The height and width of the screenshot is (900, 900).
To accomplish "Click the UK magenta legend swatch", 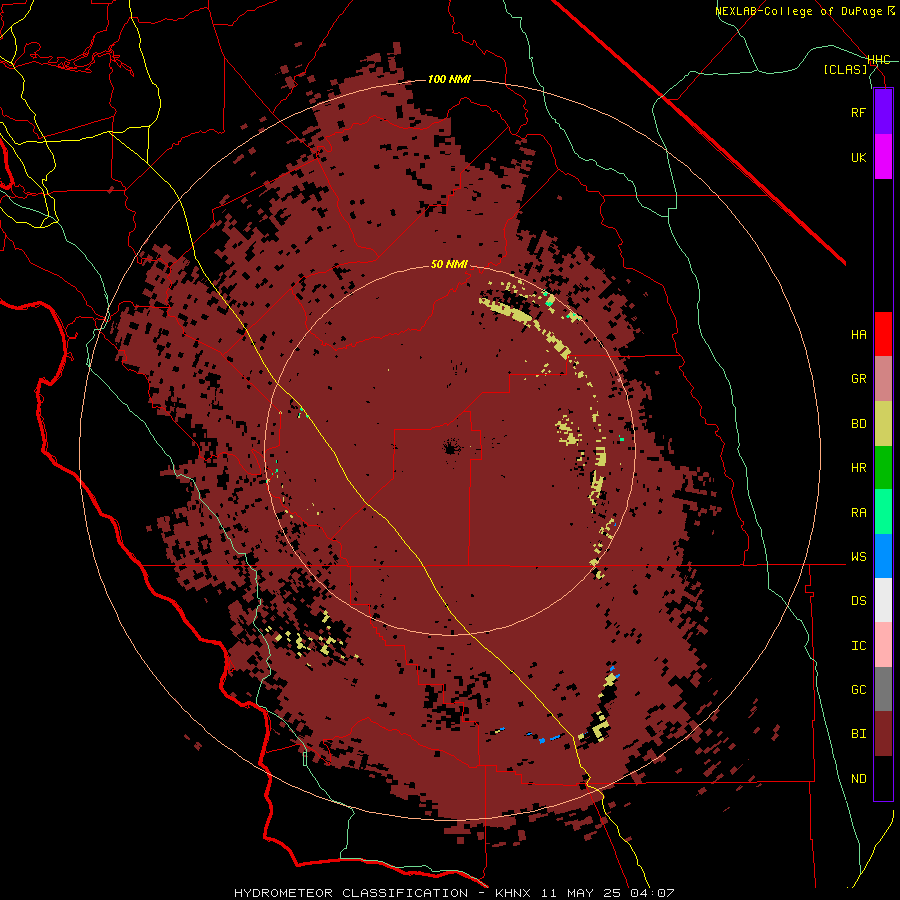I will point(883,157).
